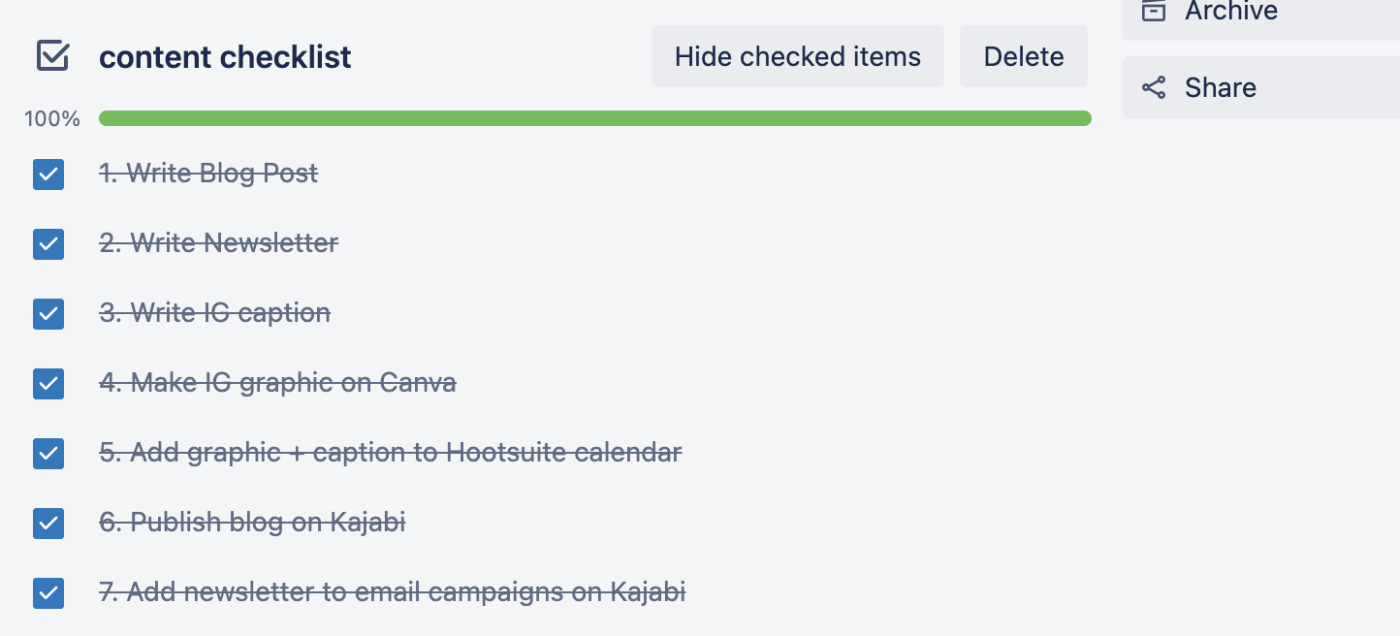Open the '4. Make IG graphic on Canva' item
1400x636 pixels.
tap(277, 383)
